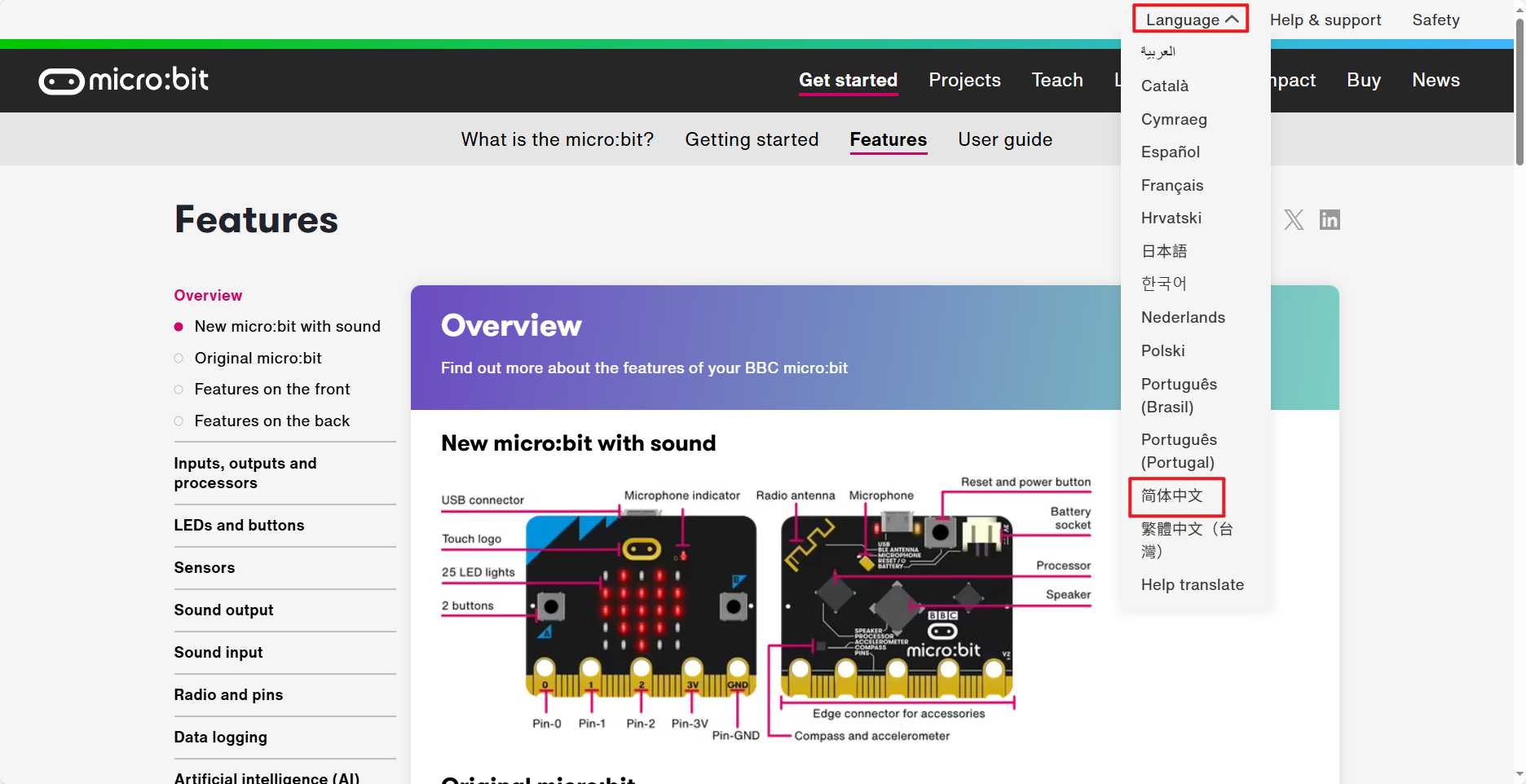This screenshot has width=1526, height=784.
Task: Open the Buy nav item
Action: tap(1364, 80)
